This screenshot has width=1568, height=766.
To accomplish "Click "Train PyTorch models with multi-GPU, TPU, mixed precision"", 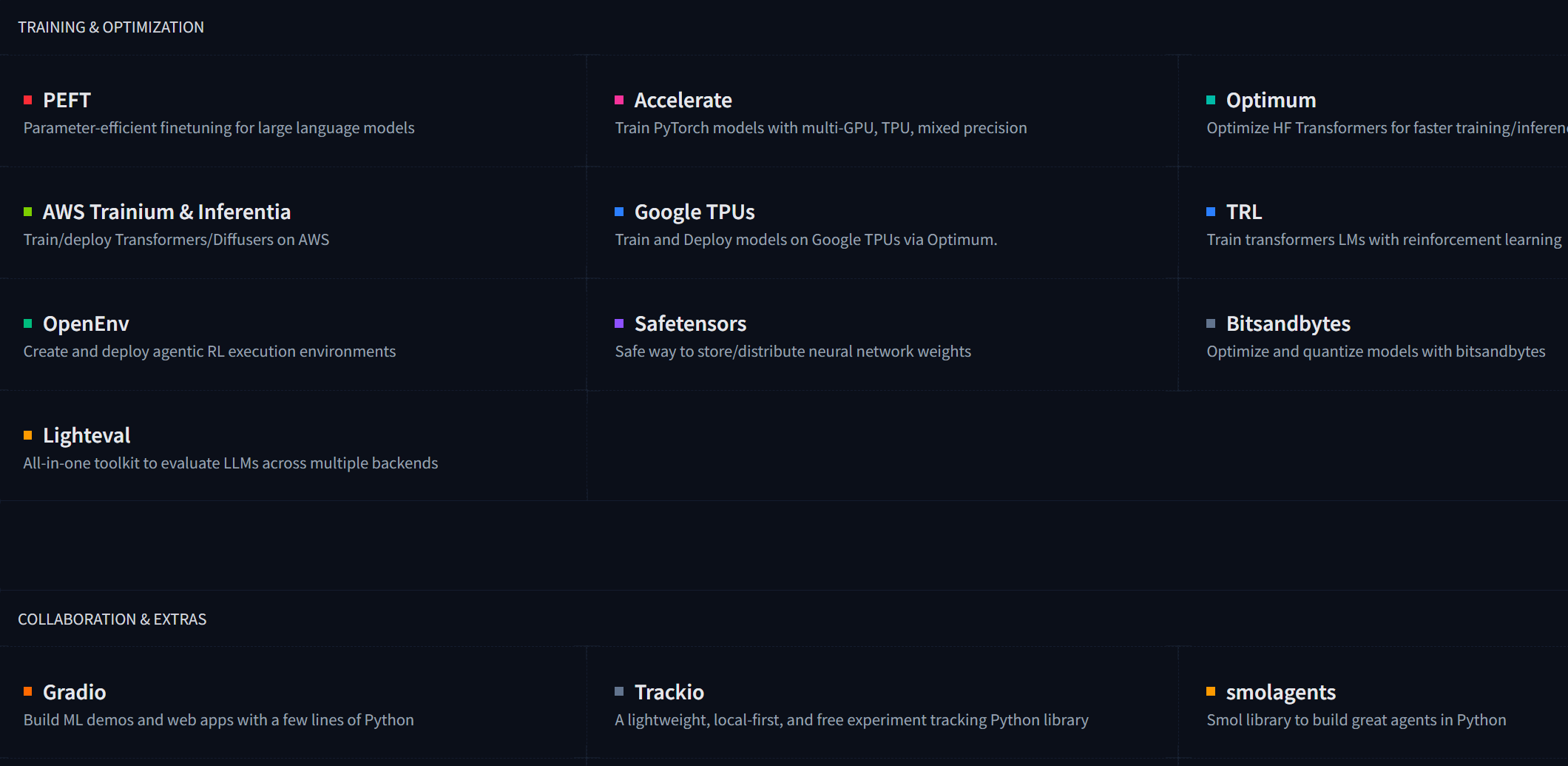I will pyautogui.click(x=821, y=128).
